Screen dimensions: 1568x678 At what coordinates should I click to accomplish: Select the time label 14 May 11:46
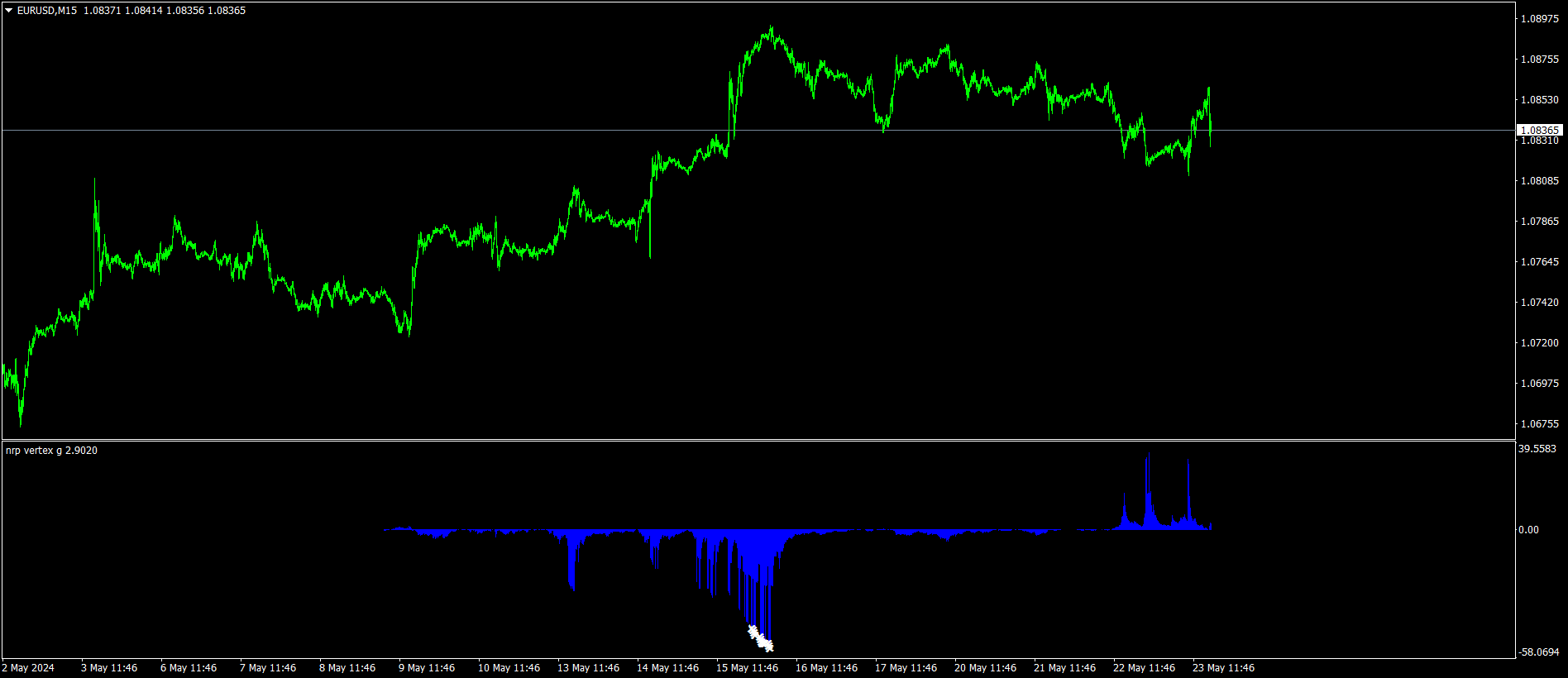[667, 668]
